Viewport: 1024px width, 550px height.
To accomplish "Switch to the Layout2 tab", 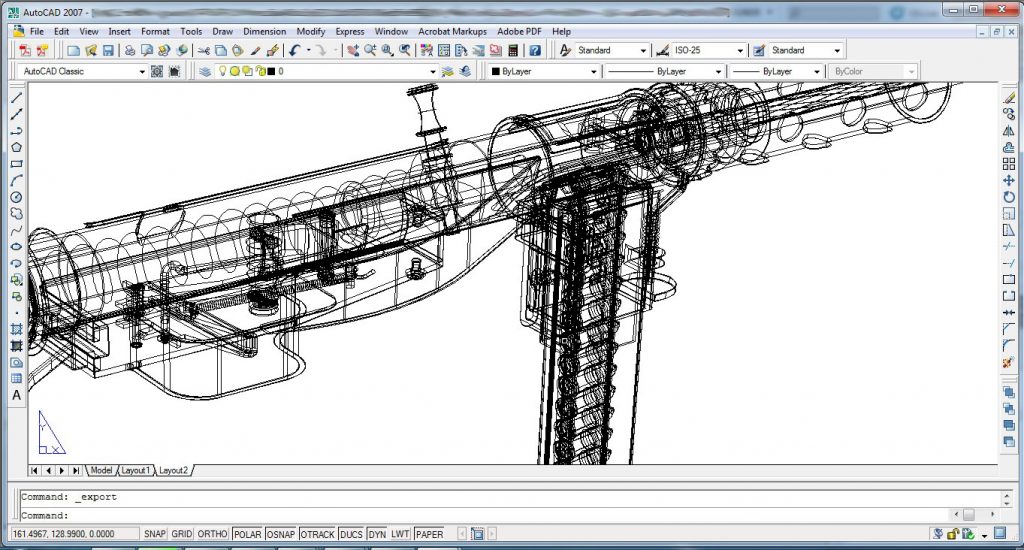I will click(174, 470).
